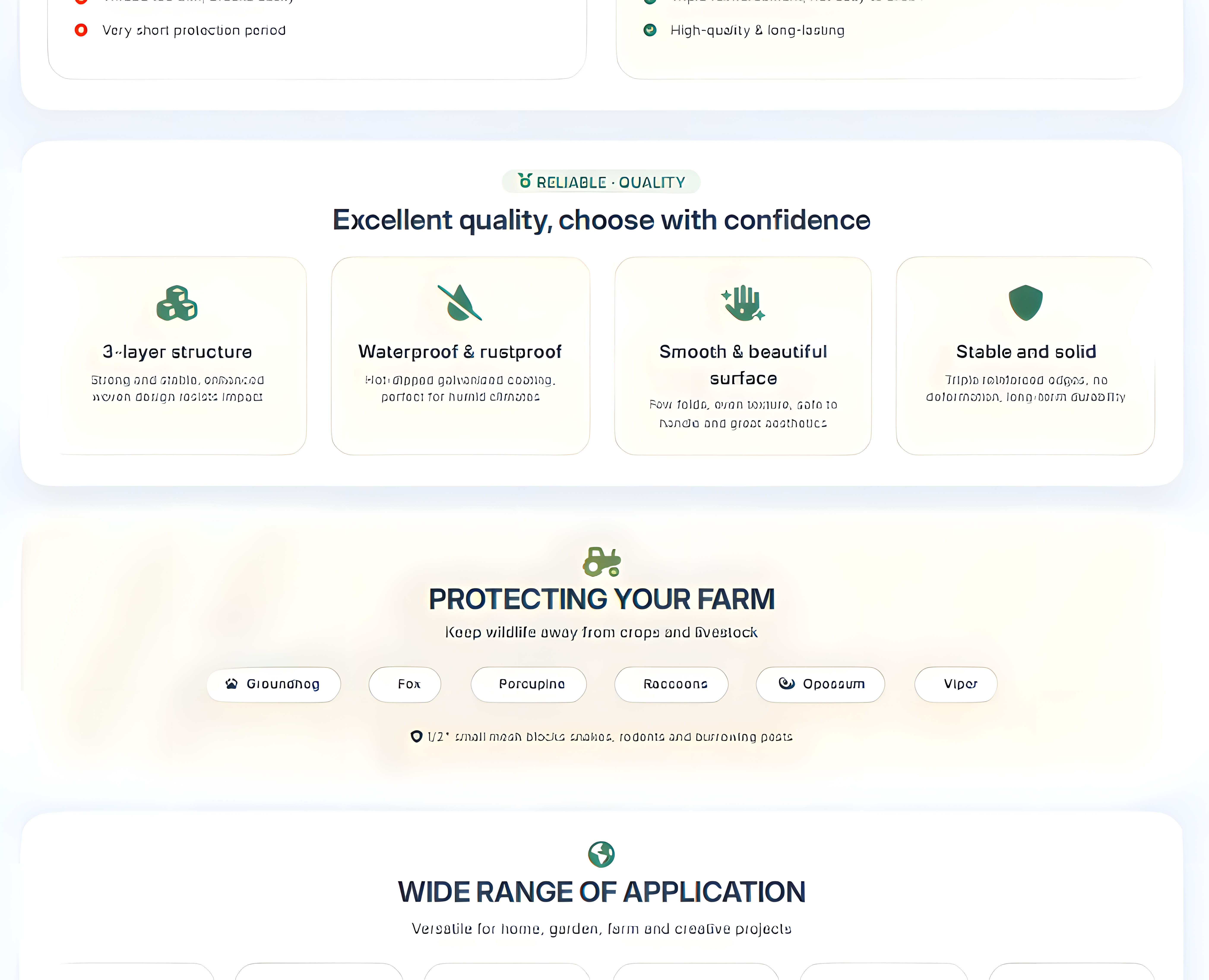Select the Opossum pill
Image resolution: width=1209 pixels, height=980 pixels.
820,684
